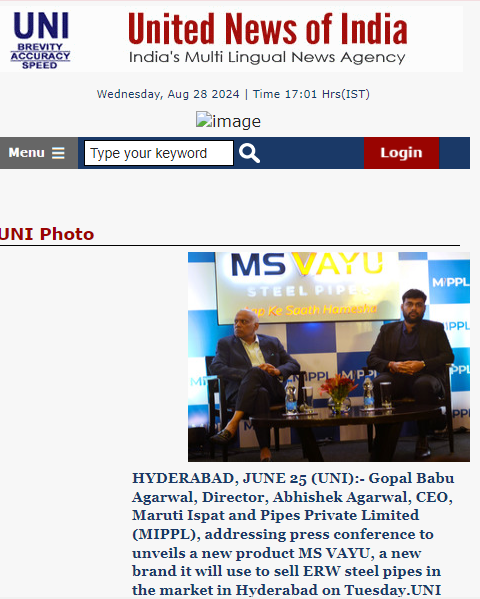Click the Login button
480x599 pixels.
click(x=401, y=153)
